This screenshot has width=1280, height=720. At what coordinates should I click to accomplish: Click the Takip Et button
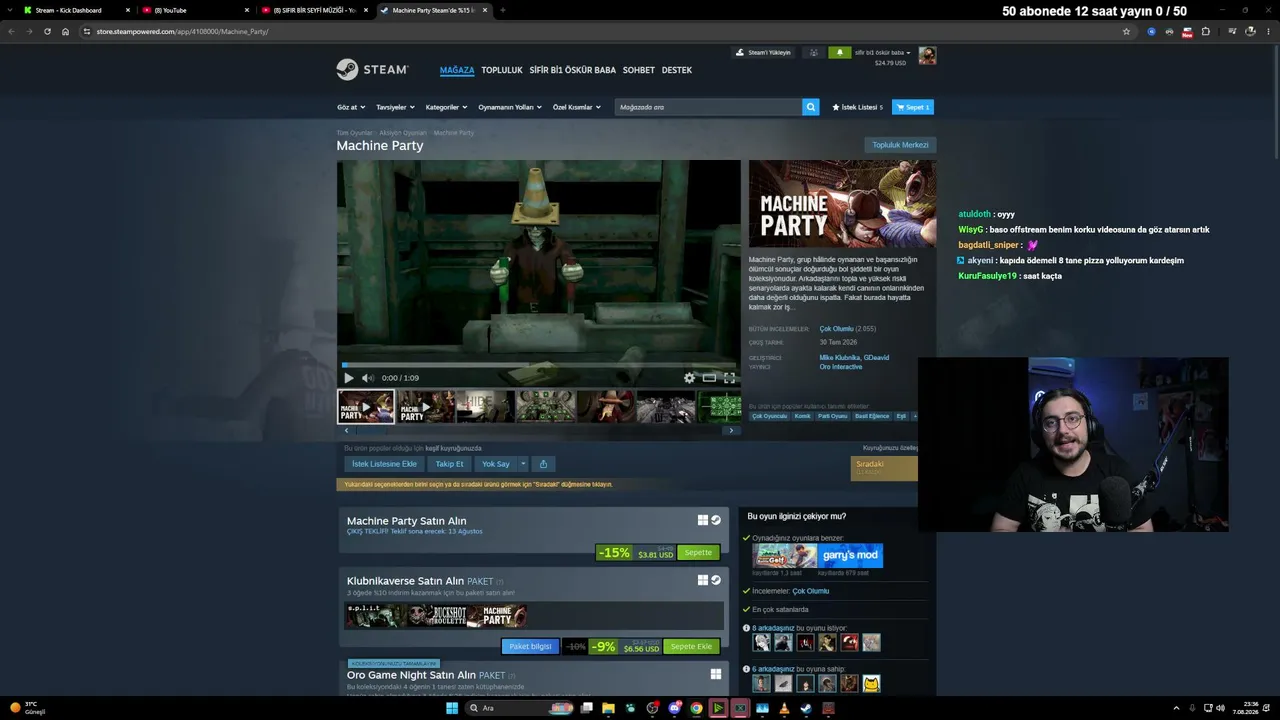(450, 464)
